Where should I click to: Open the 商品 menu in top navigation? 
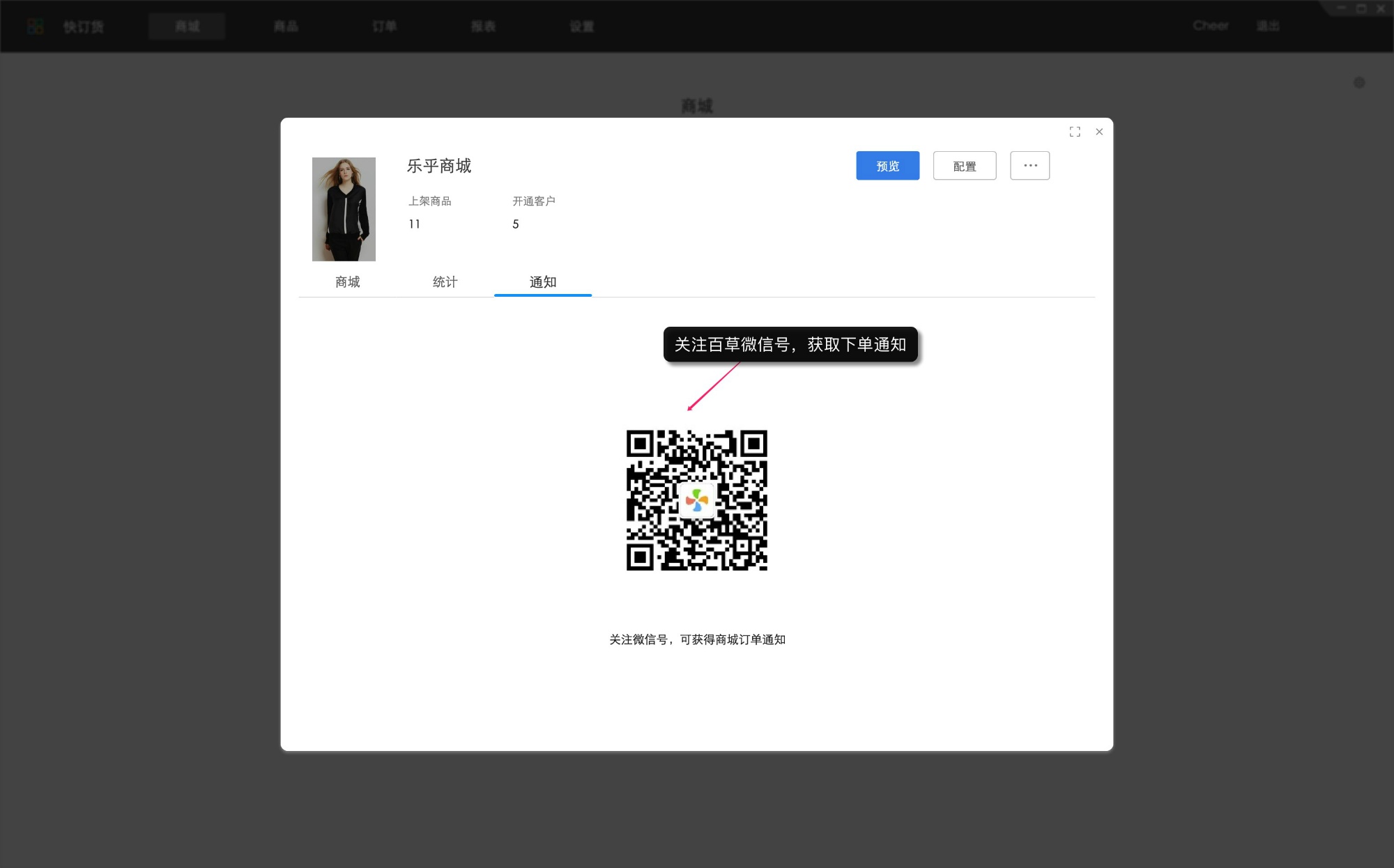(x=286, y=26)
